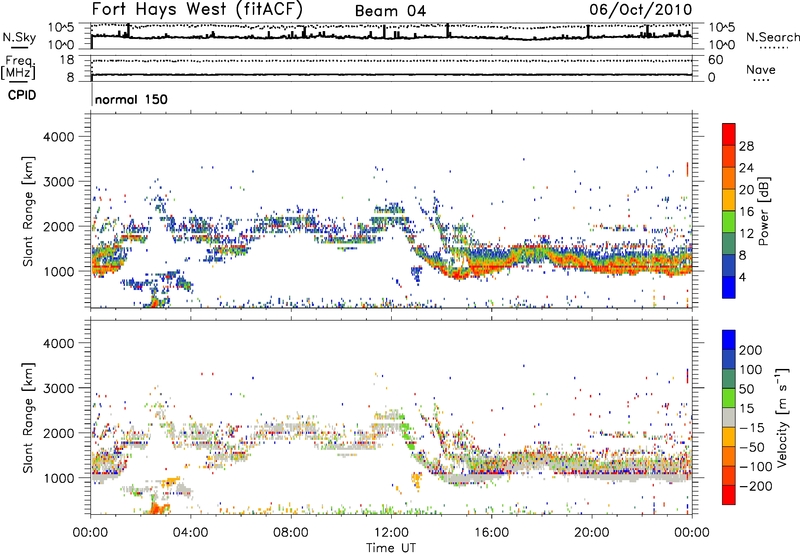This screenshot has height=554, width=800.
Task: Click the "08:00" time axis label
Action: [291, 533]
